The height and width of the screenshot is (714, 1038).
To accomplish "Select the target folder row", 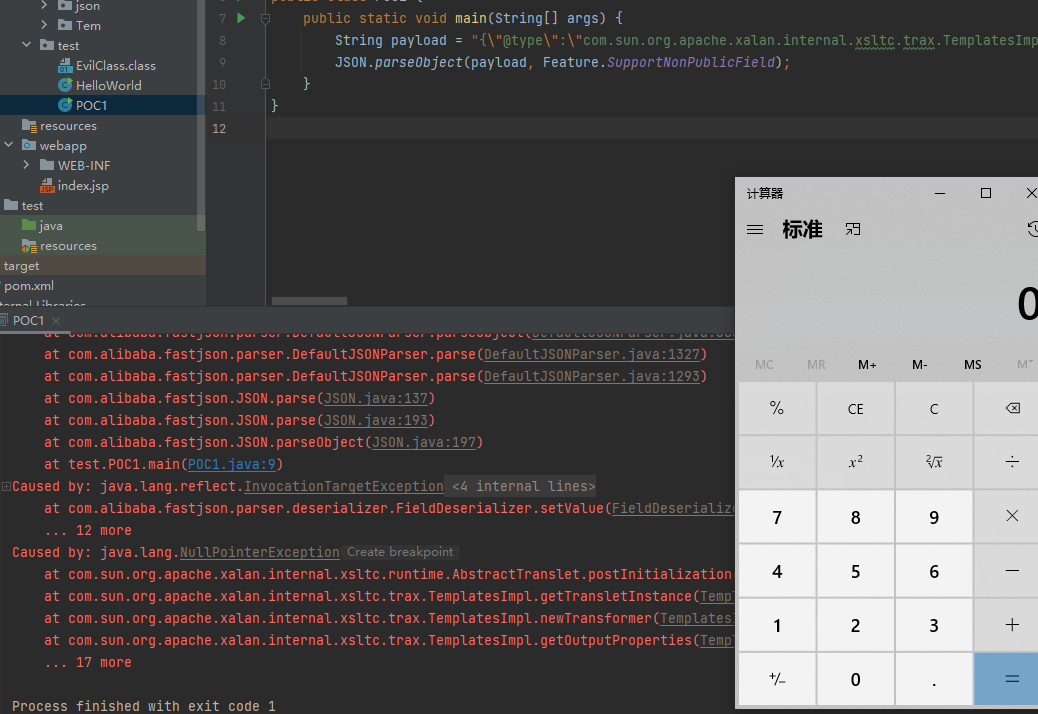I will (x=103, y=266).
